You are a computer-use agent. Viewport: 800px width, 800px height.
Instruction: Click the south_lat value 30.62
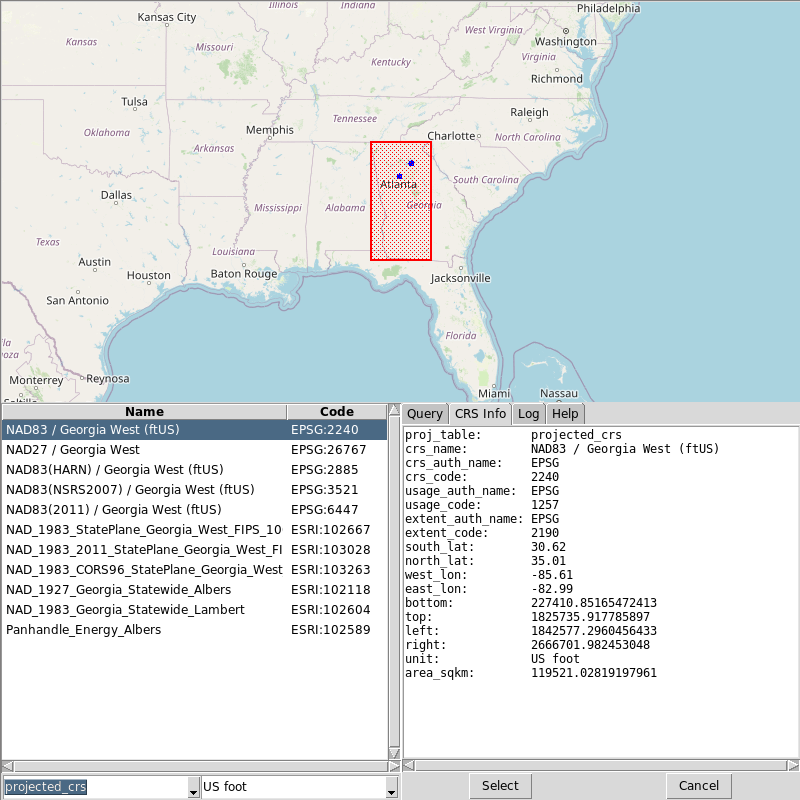click(x=548, y=547)
